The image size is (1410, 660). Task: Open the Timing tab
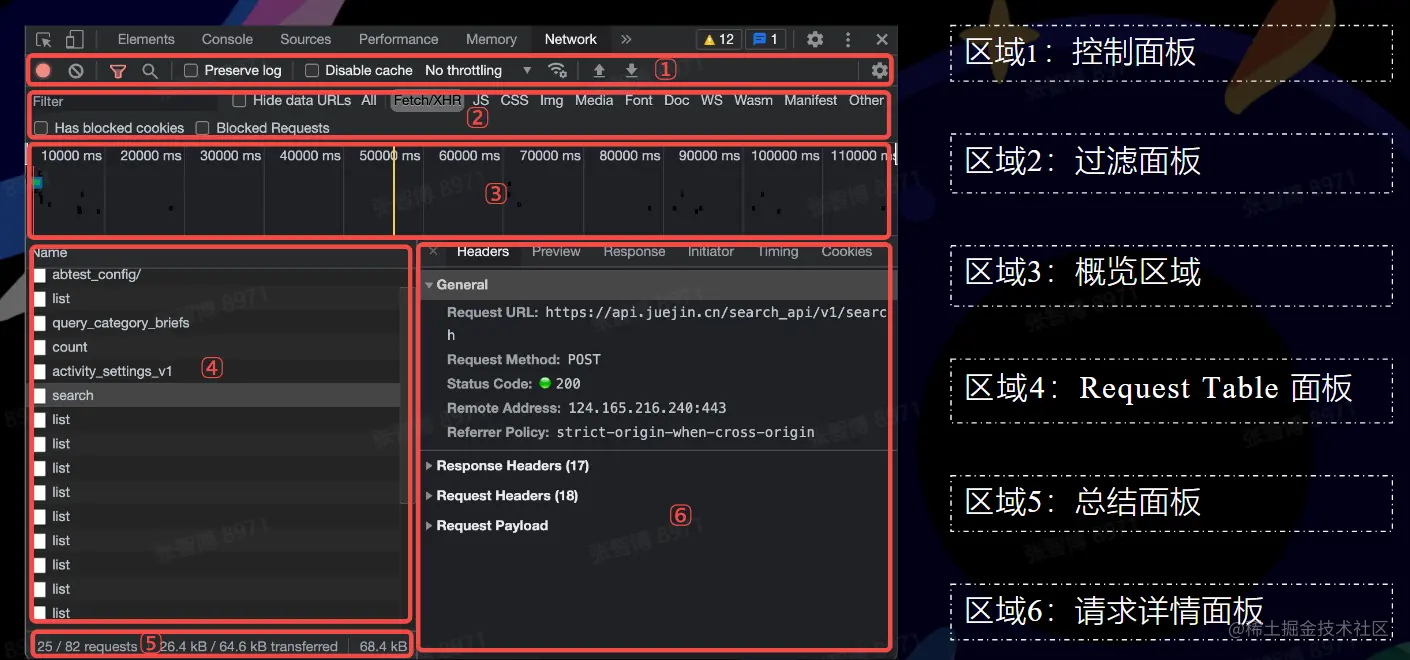coord(778,251)
